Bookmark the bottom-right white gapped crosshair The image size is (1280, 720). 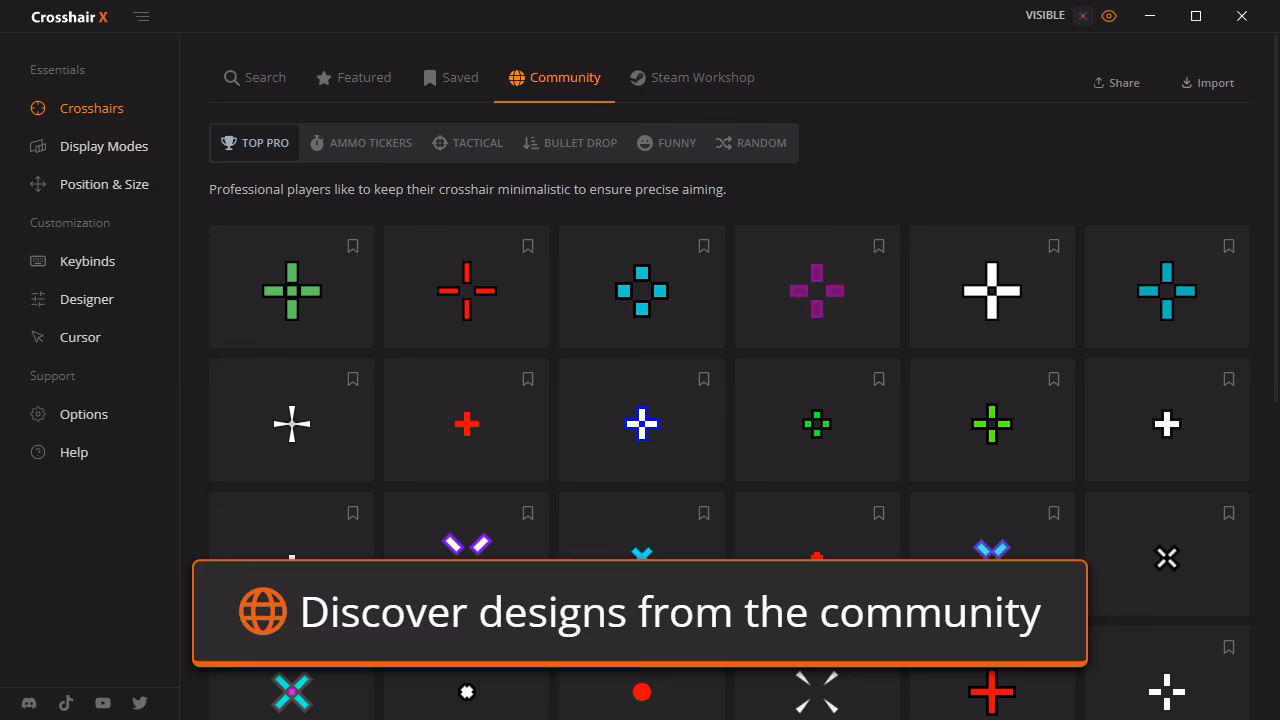(1229, 647)
